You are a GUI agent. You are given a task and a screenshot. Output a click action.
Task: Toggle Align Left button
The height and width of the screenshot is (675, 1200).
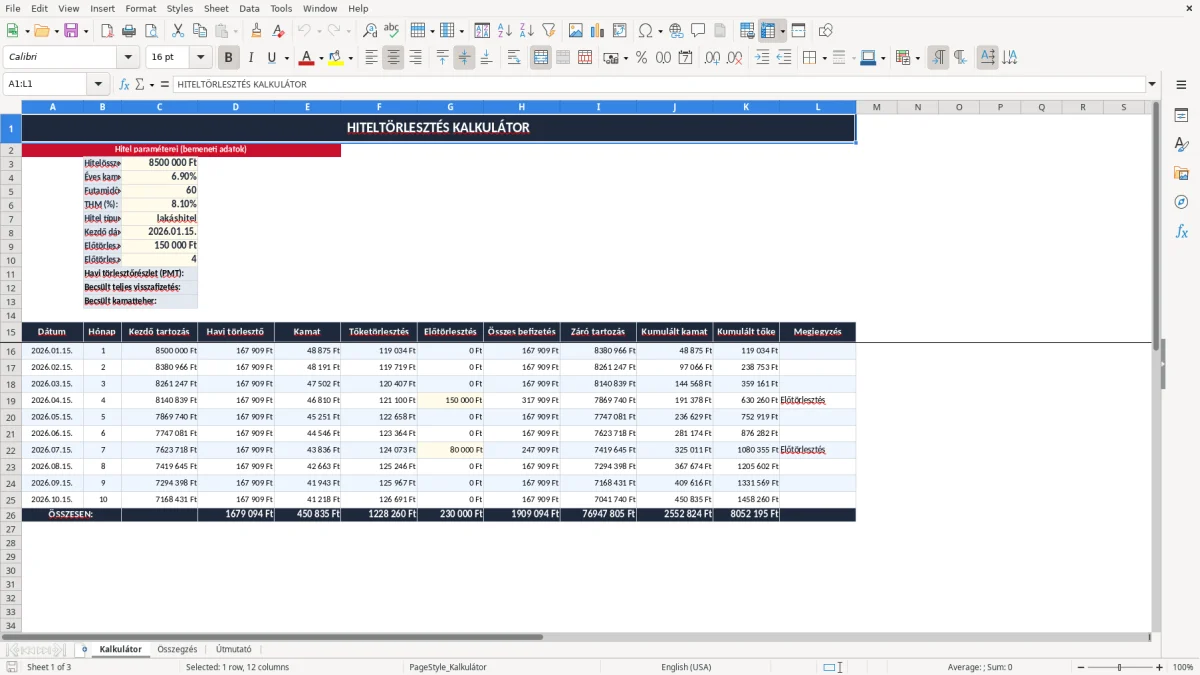coord(372,58)
